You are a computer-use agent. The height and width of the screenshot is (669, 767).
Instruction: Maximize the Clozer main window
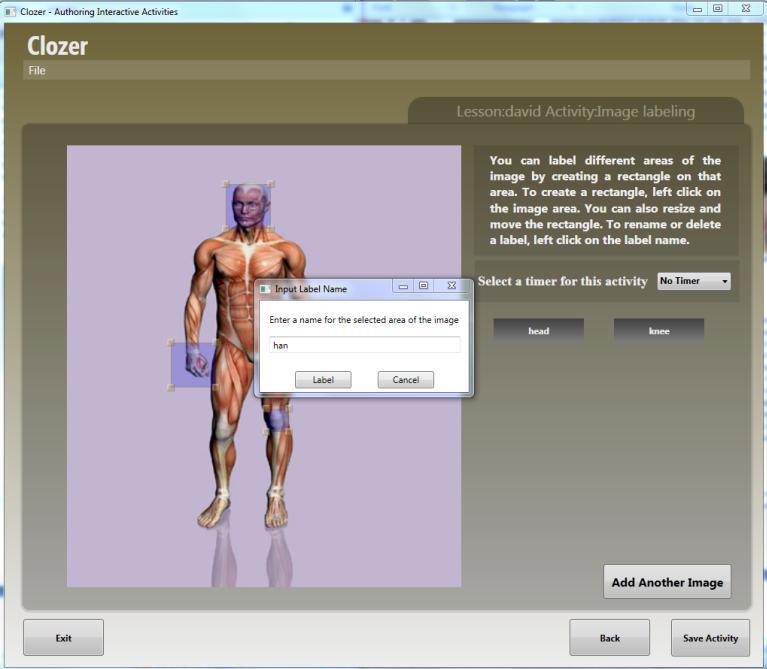[x=718, y=9]
